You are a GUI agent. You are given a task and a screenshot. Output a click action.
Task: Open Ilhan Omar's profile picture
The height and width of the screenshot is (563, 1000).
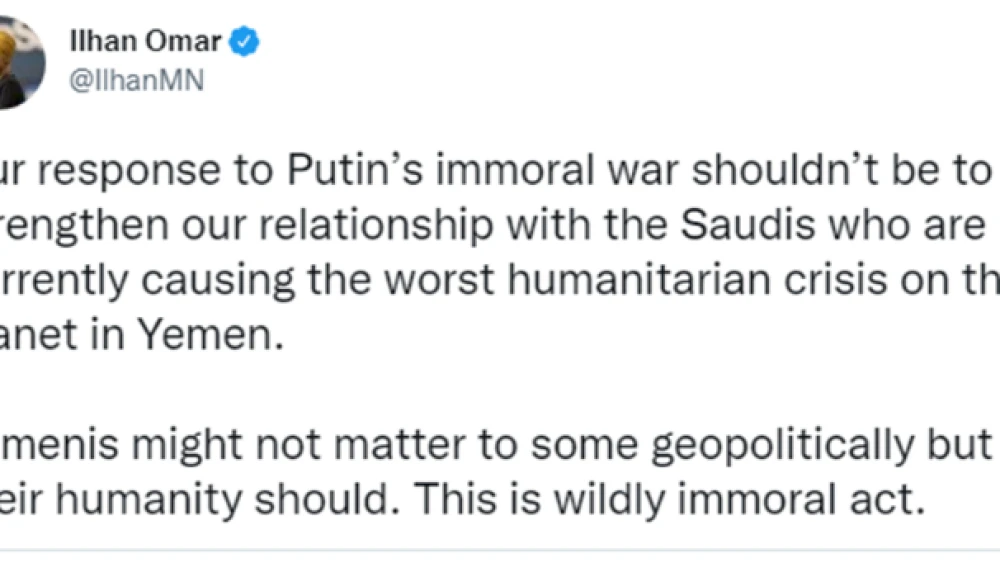click(x=18, y=62)
